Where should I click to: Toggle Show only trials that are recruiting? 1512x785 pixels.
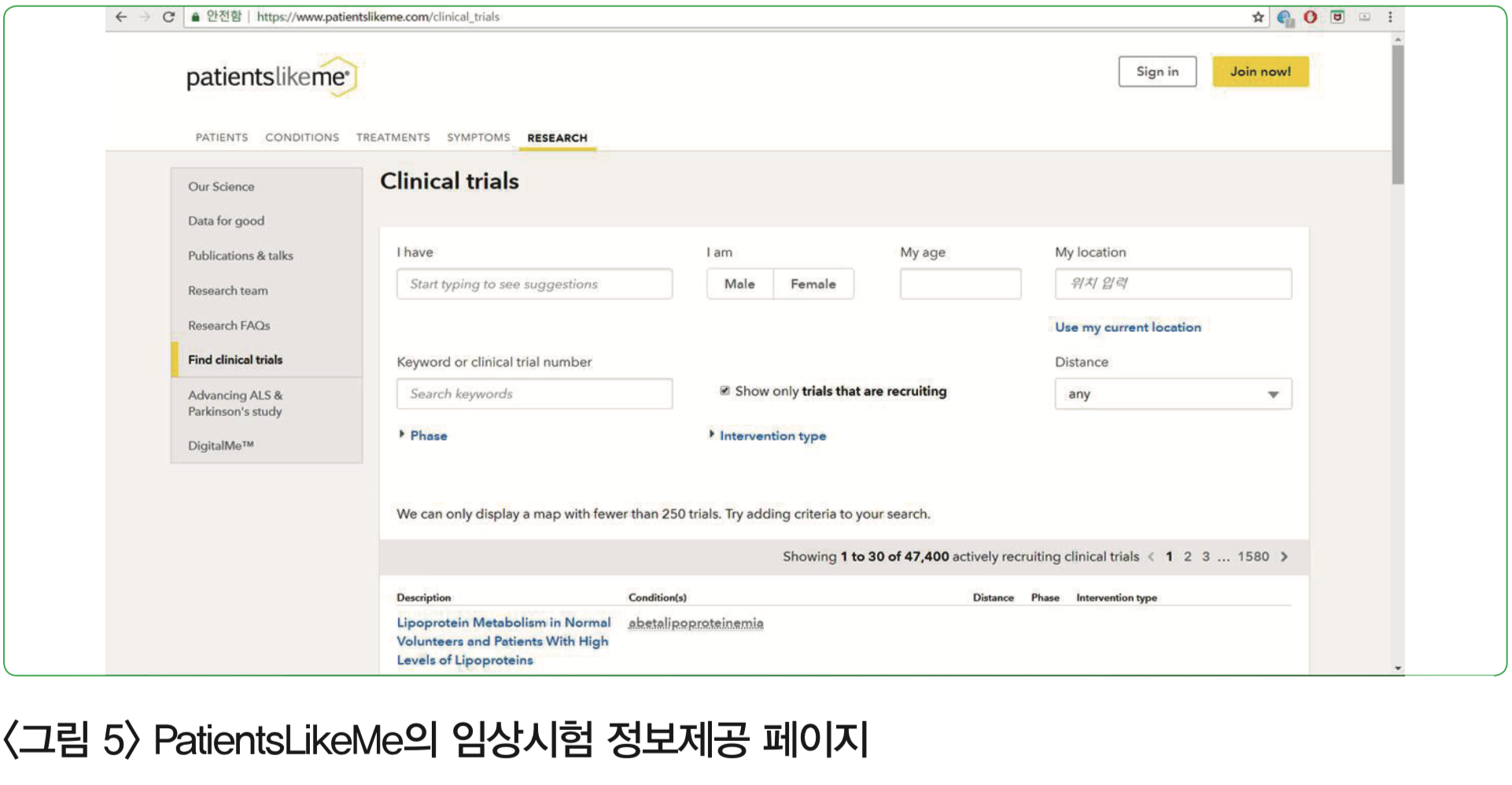click(x=725, y=391)
